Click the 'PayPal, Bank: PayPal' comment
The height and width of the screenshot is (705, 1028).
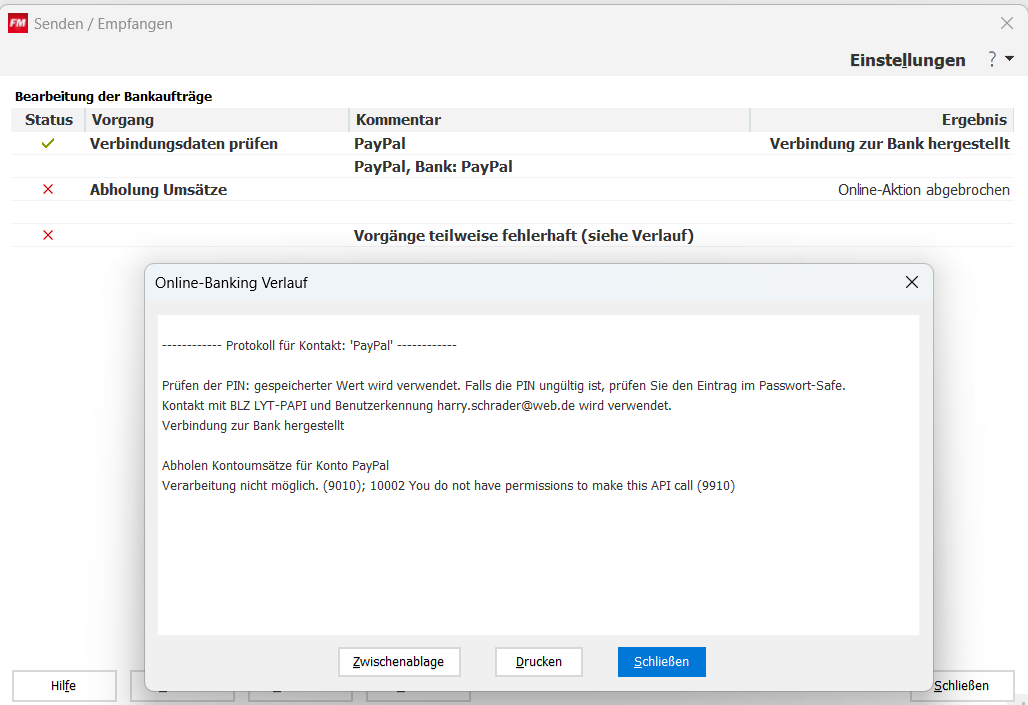tap(433, 167)
